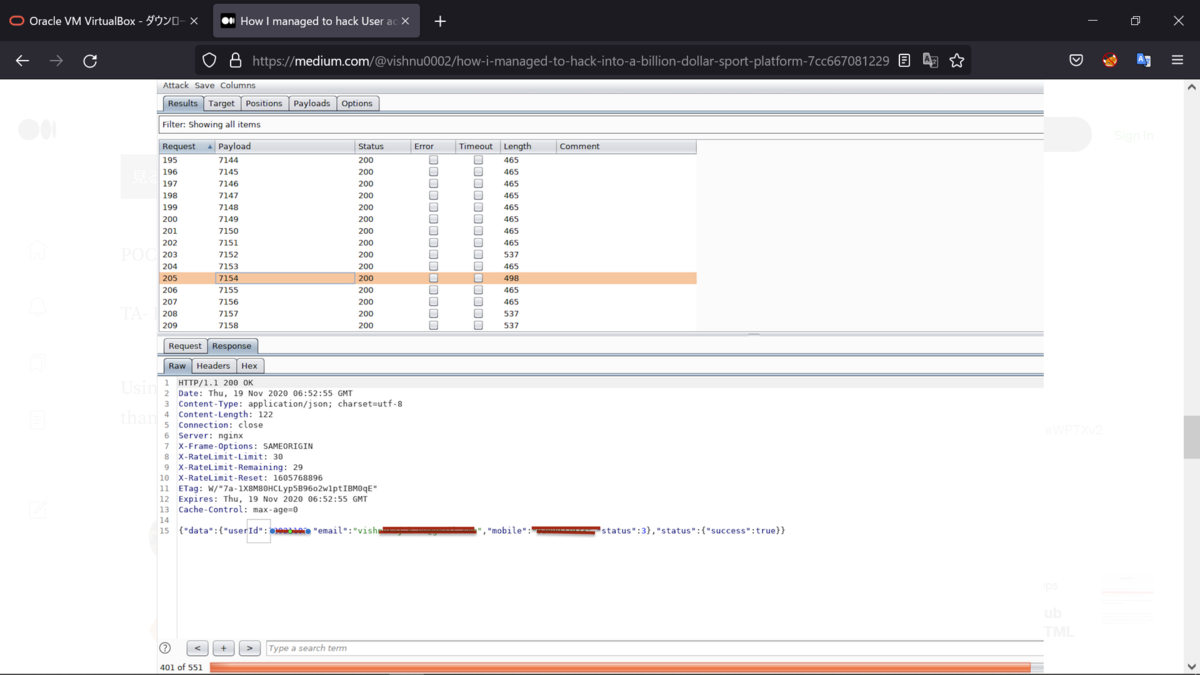Click the scrollbar down arrow

(1191, 666)
